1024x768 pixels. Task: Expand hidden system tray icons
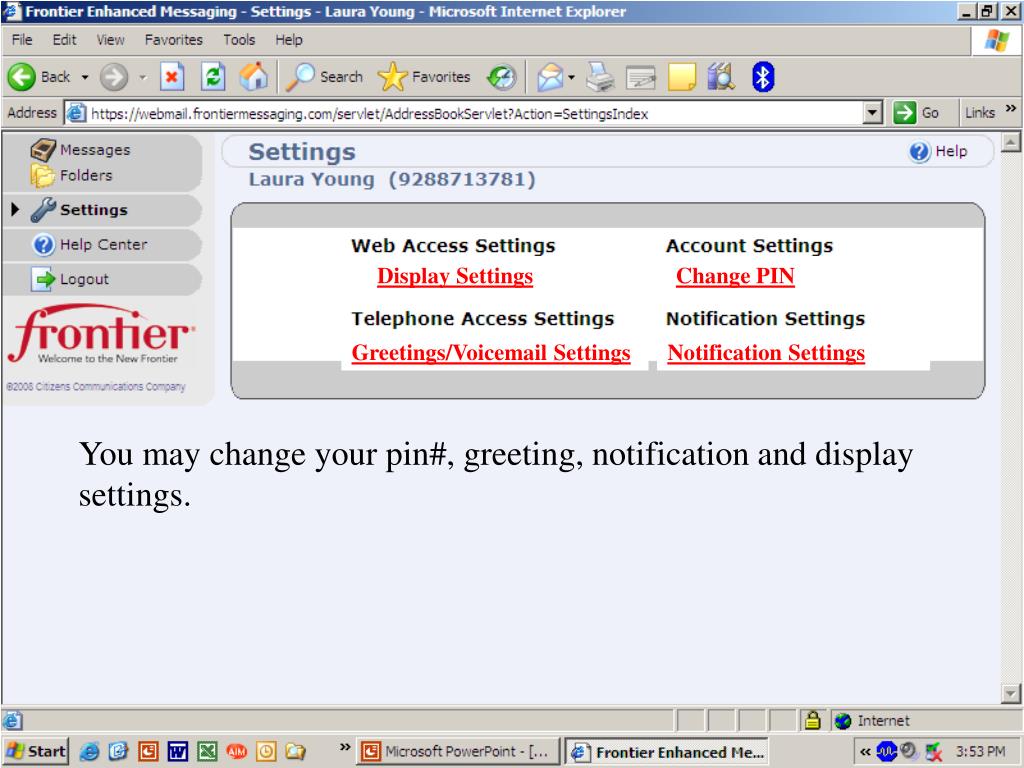click(x=865, y=752)
